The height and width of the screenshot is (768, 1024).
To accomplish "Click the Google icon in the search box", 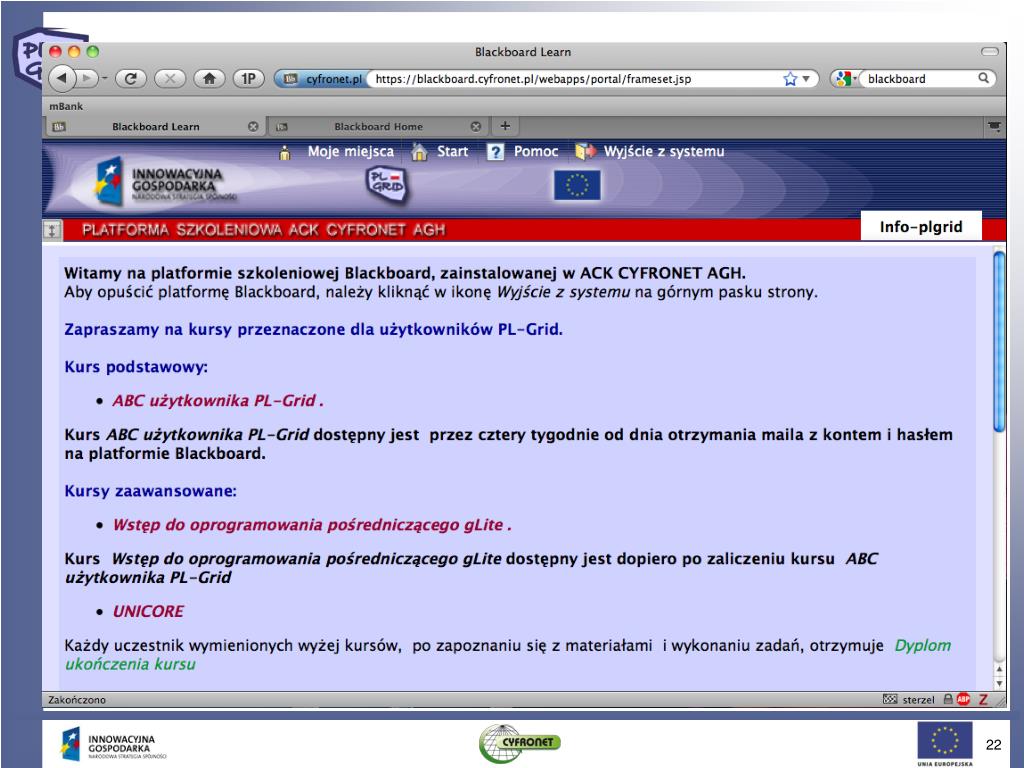I will [842, 79].
